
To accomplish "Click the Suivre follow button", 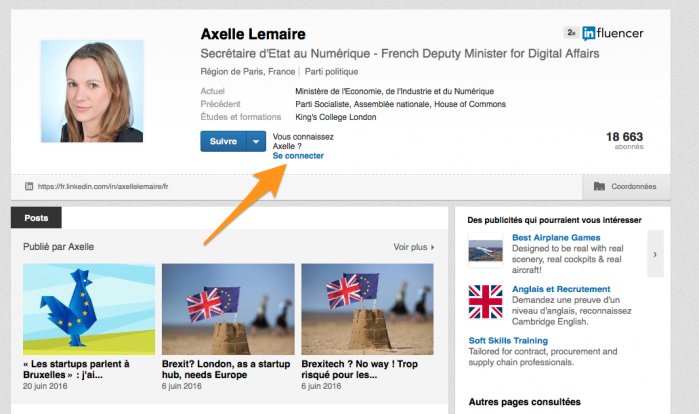I will click(x=223, y=141).
